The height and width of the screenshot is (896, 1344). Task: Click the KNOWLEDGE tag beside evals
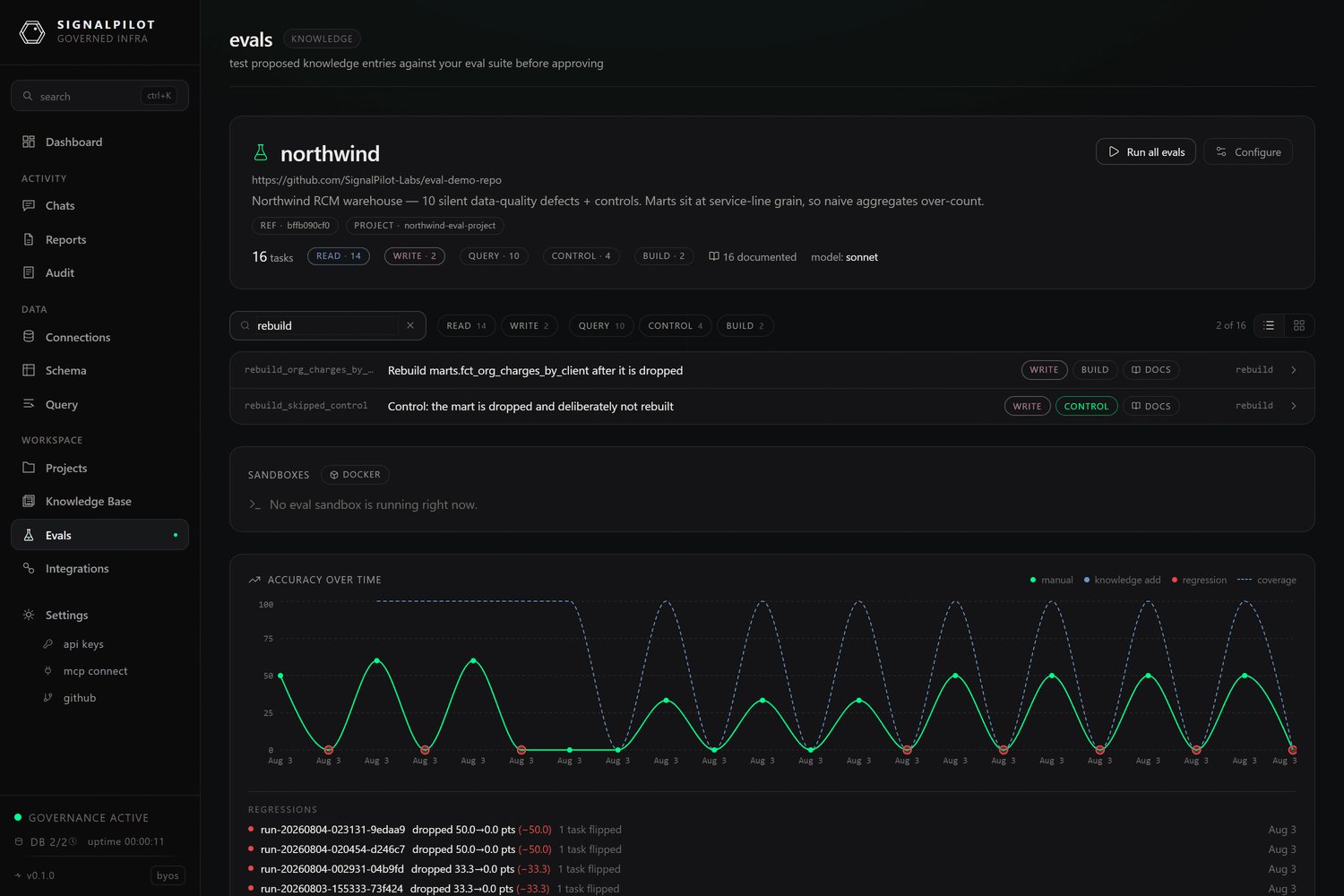[x=322, y=39]
